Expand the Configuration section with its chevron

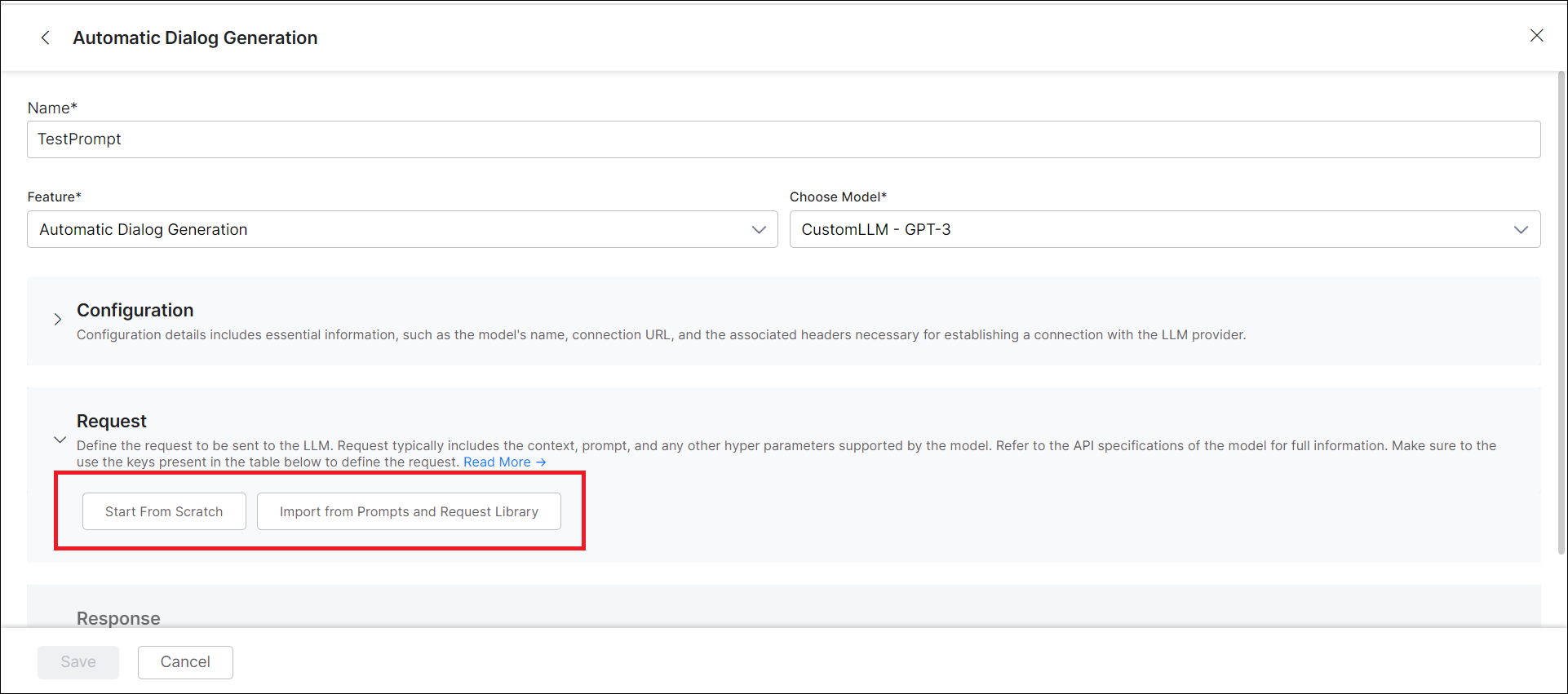[58, 320]
